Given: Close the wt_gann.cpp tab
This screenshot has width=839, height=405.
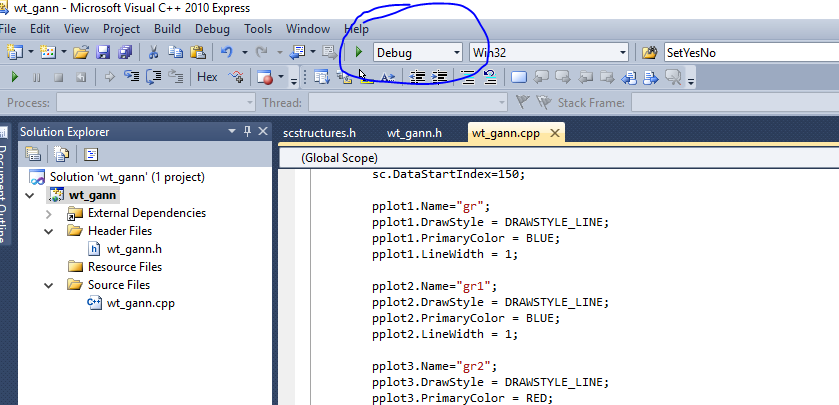Looking at the screenshot, I should tap(555, 133).
